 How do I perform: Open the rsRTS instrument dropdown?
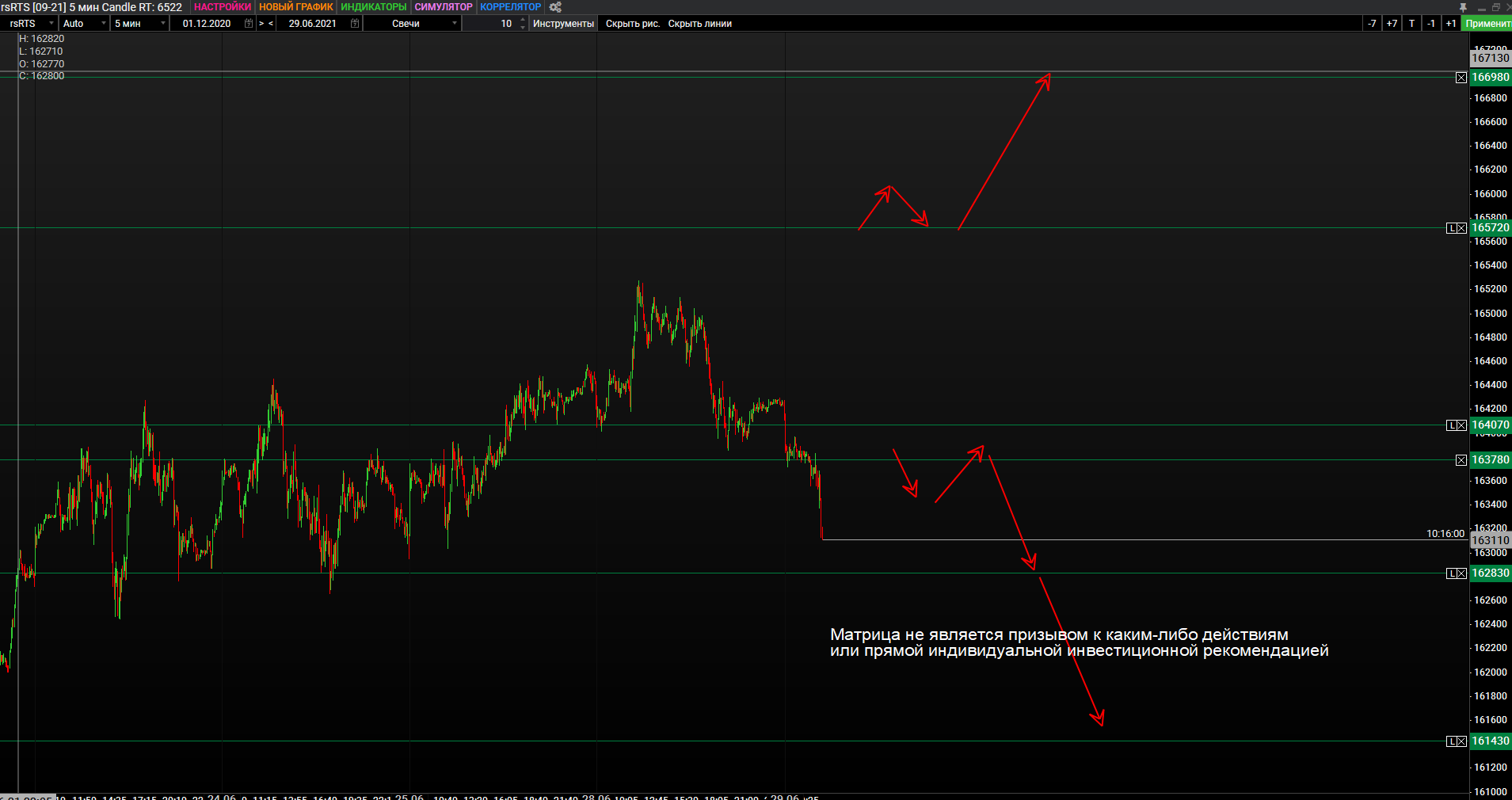tap(29, 24)
